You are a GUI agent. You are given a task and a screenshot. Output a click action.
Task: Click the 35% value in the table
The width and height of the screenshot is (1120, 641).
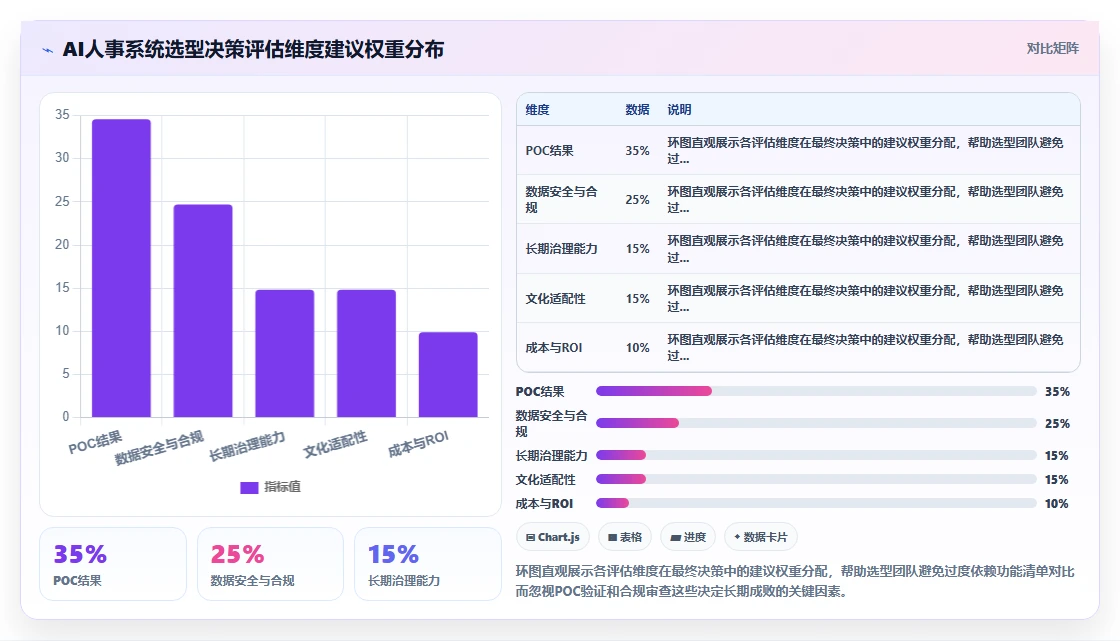pyautogui.click(x=637, y=151)
